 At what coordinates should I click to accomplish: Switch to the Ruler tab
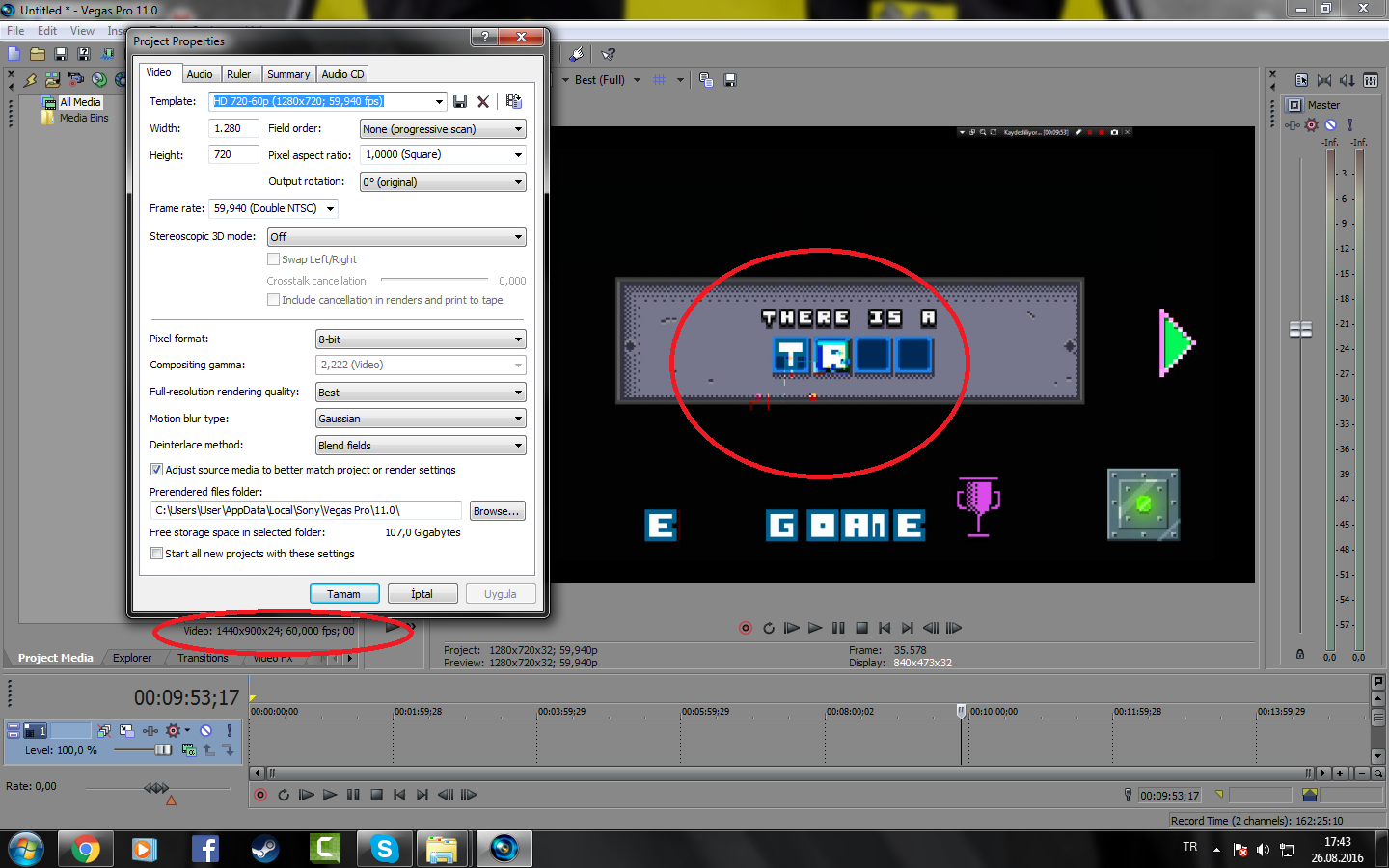[x=238, y=74]
